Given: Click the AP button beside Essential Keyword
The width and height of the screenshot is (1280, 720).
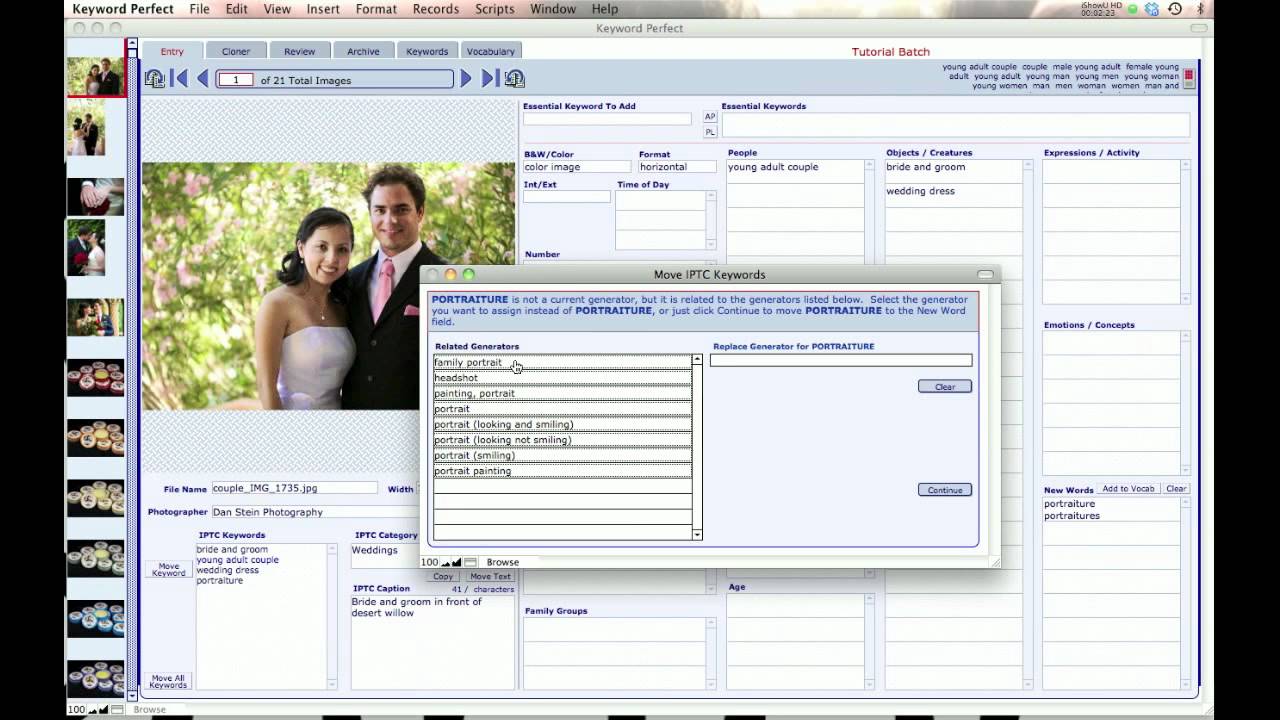Looking at the screenshot, I should [x=710, y=117].
